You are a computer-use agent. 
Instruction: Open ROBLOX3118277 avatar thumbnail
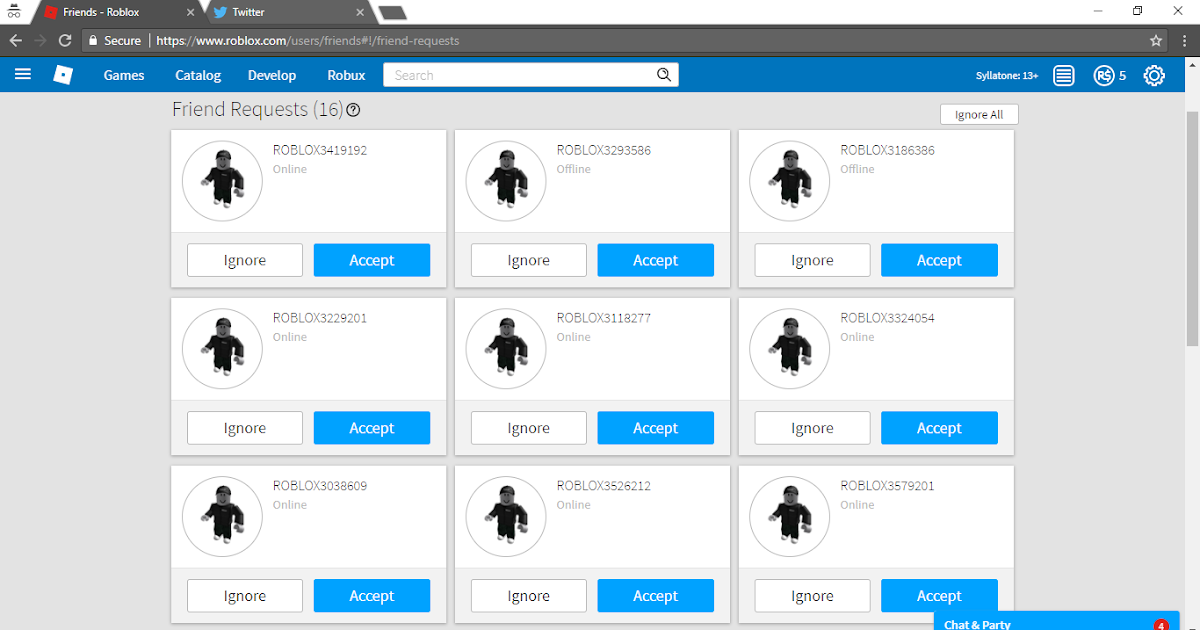pyautogui.click(x=506, y=349)
